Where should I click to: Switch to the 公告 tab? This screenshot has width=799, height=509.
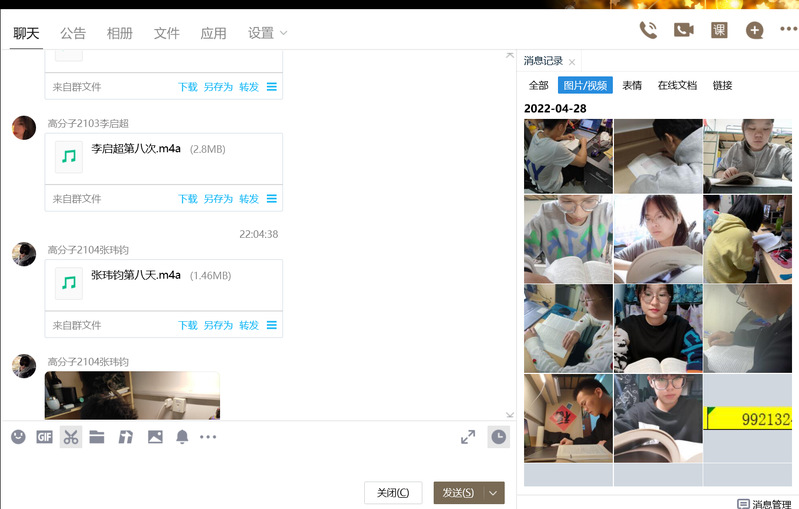click(x=72, y=33)
